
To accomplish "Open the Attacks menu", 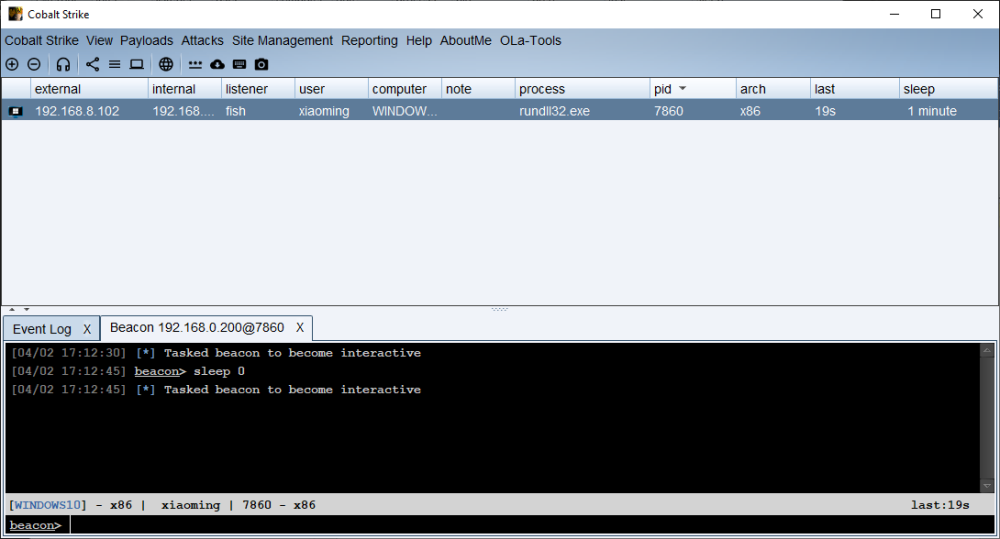I will point(202,41).
